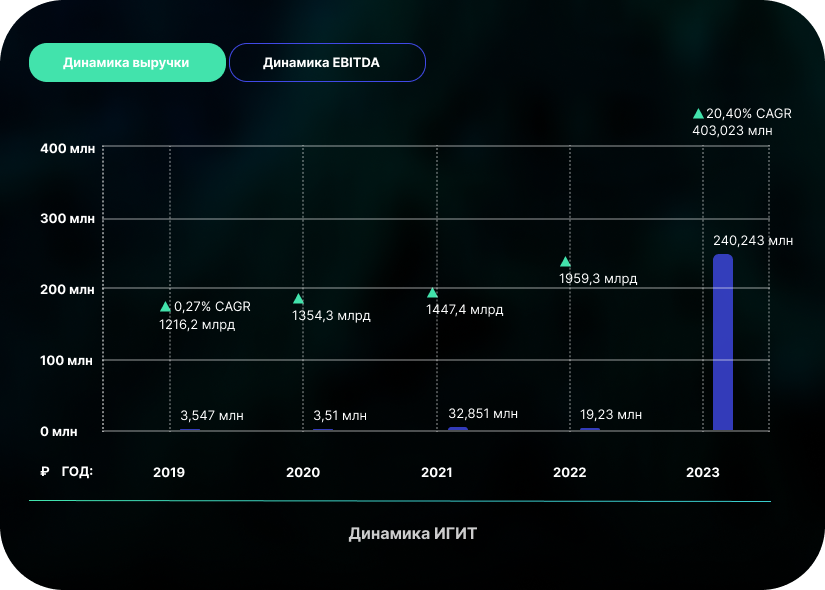Click the 2019 year label
Viewport: 825px width, 590px height.
[169, 472]
